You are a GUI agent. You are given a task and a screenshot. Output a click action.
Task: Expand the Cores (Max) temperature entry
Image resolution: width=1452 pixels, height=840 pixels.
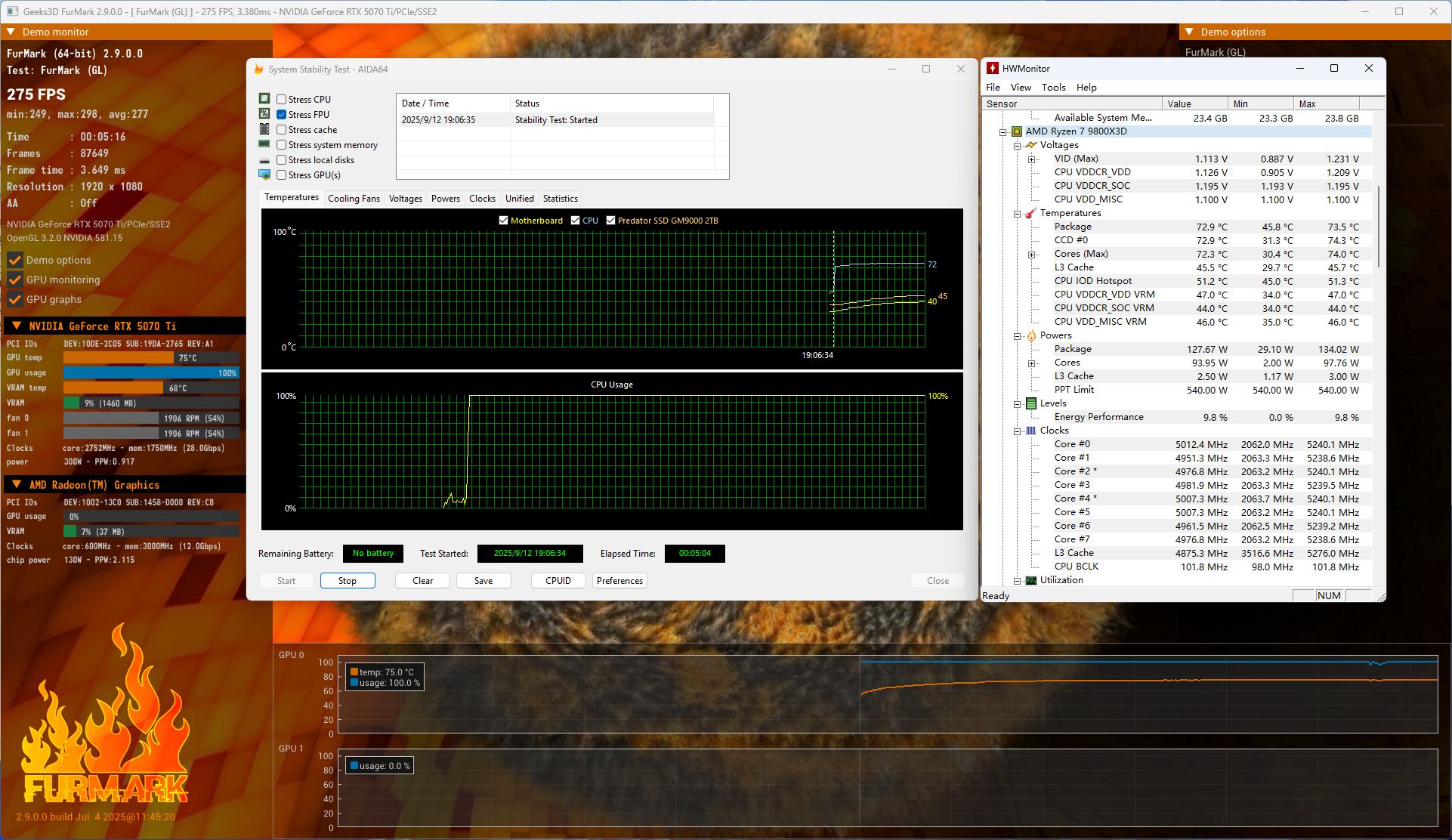click(1031, 255)
